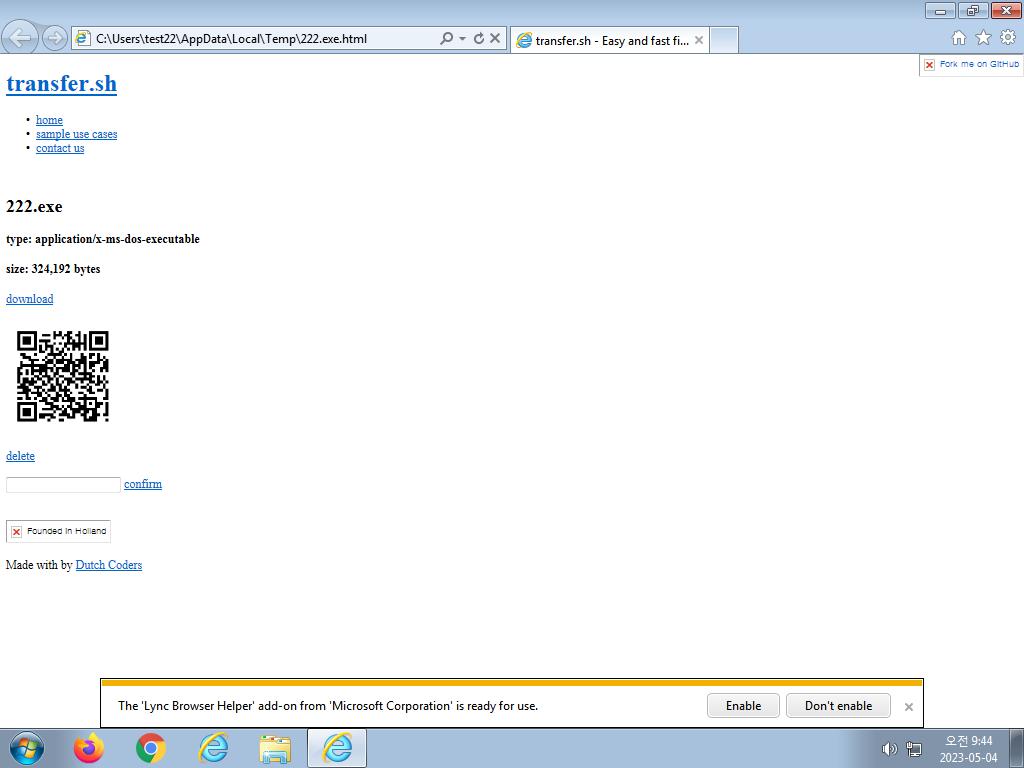
Task: Open the Home page icon
Action: pyautogui.click(x=959, y=38)
